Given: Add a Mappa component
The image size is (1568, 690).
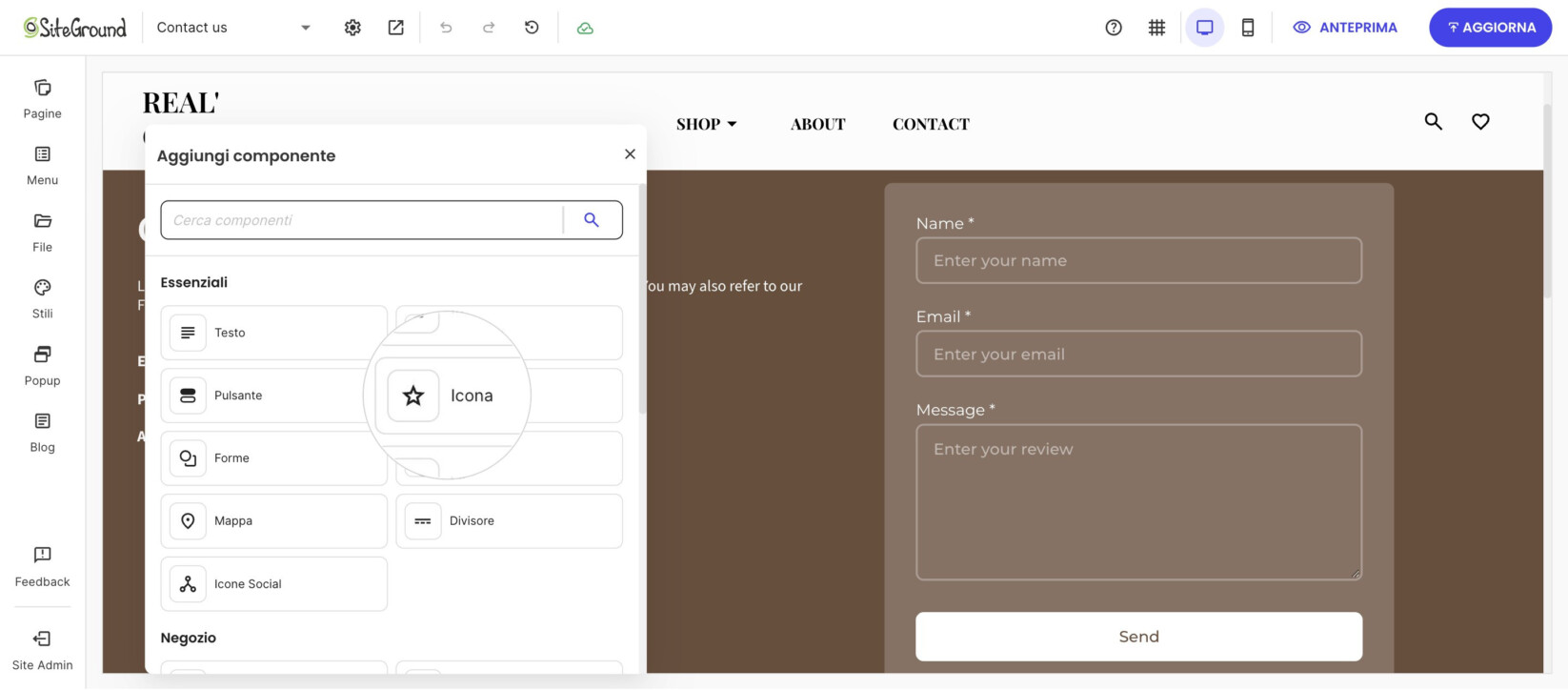Looking at the screenshot, I should pos(273,521).
